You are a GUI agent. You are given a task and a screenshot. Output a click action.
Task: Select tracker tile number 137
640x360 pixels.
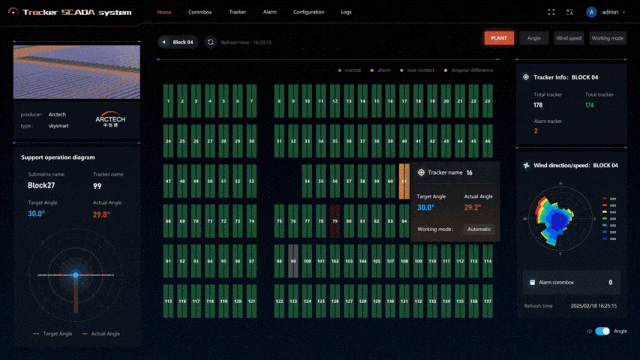(487, 301)
